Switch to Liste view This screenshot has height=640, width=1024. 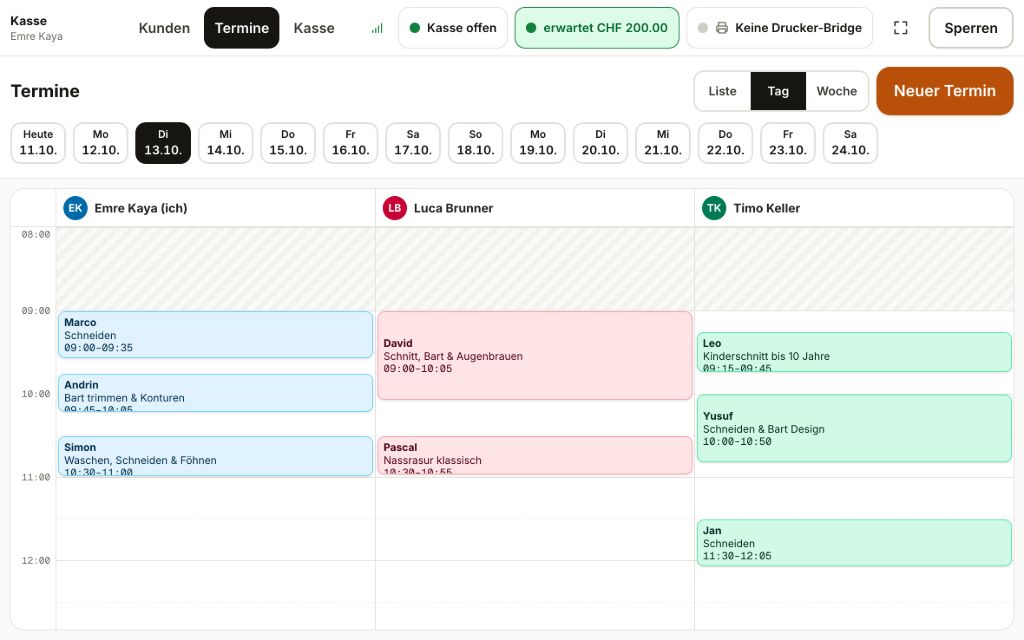pyautogui.click(x=722, y=91)
